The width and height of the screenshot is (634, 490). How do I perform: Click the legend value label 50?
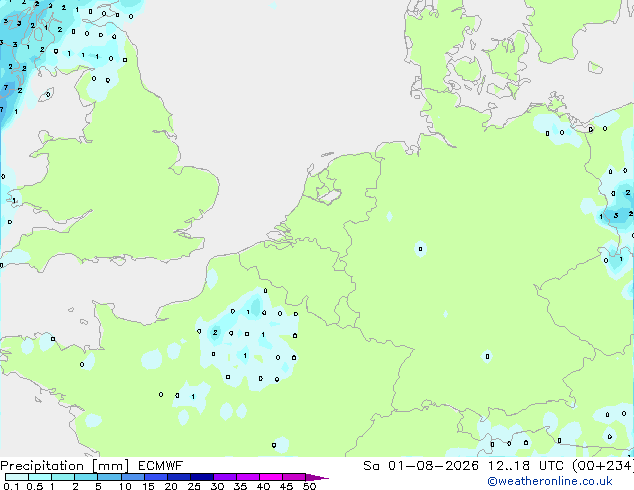point(309,486)
